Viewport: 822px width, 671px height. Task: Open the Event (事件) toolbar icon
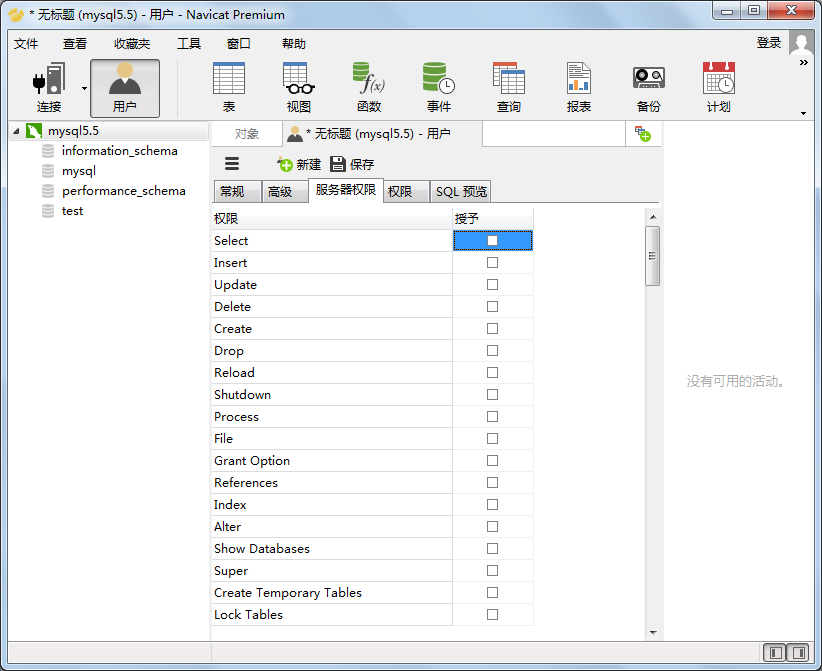(x=439, y=88)
